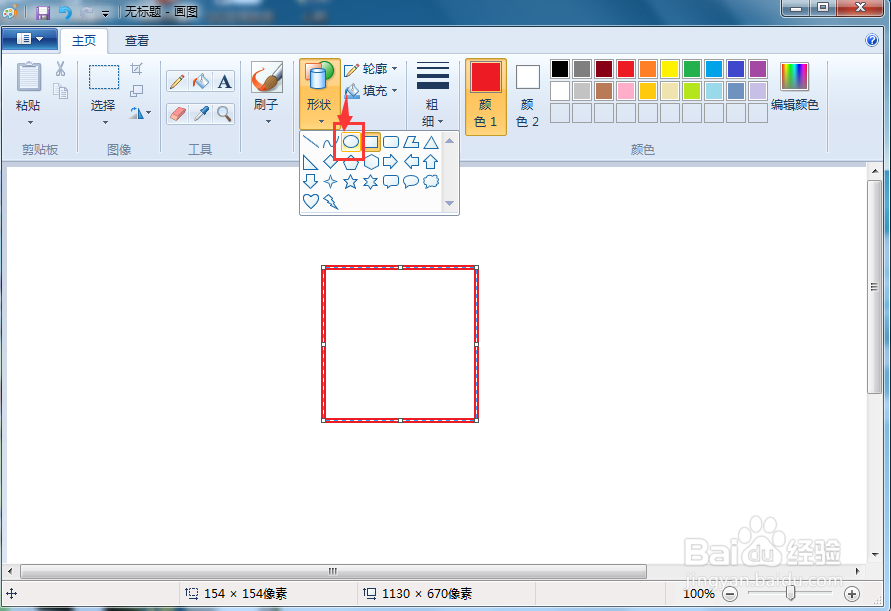This screenshot has height=611, width=891.
Task: Click the Copy icon
Action: tap(60, 91)
